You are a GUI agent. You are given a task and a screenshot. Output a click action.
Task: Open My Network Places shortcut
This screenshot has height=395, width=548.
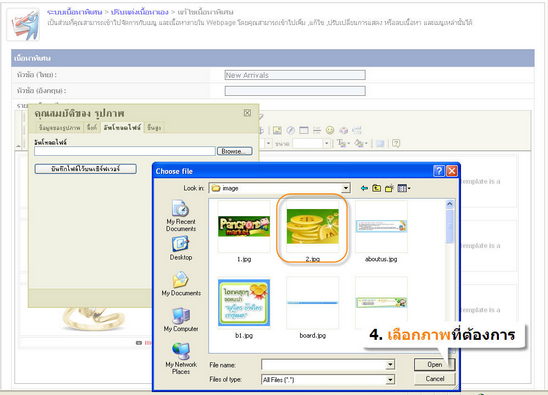point(181,358)
